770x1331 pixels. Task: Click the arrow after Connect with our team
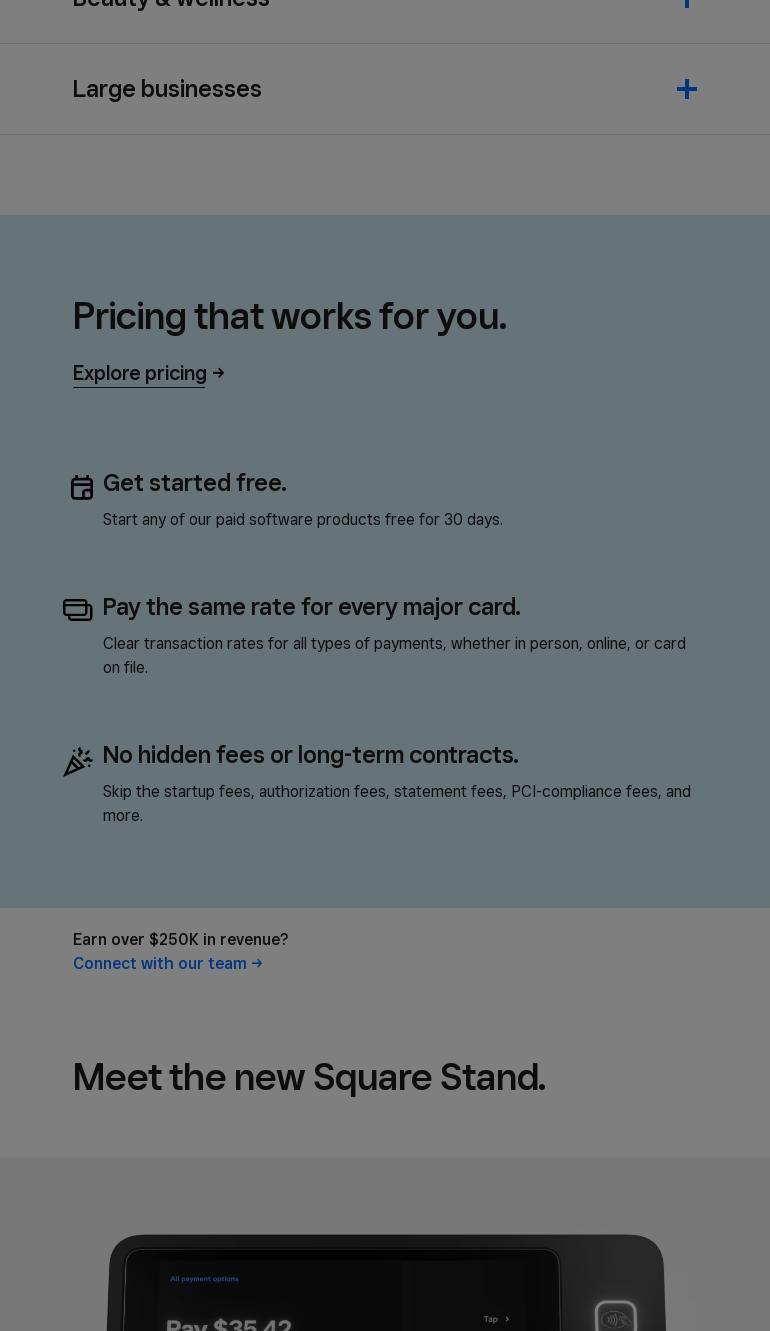[x=257, y=963]
